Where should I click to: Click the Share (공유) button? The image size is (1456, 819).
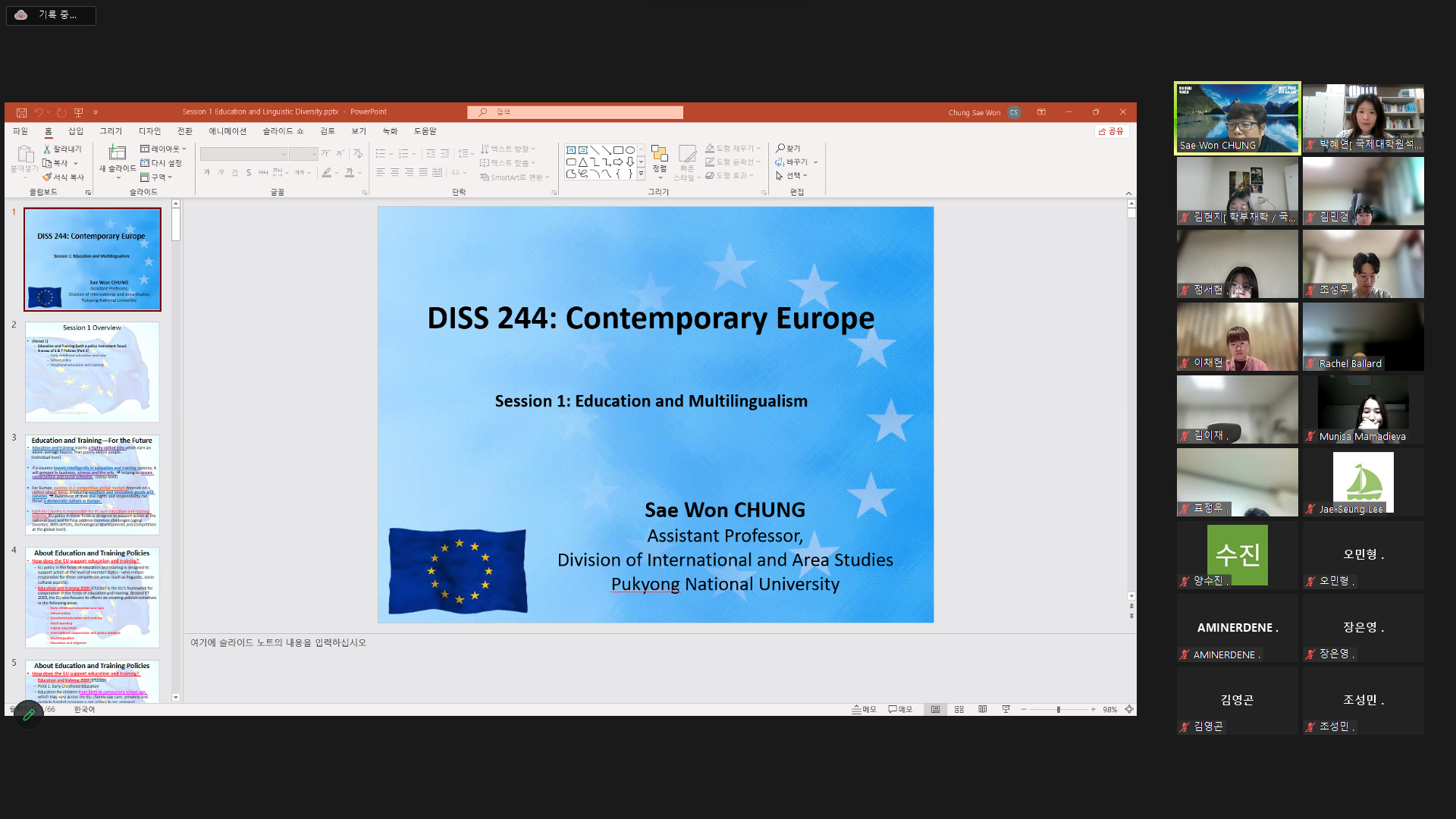(x=1112, y=131)
